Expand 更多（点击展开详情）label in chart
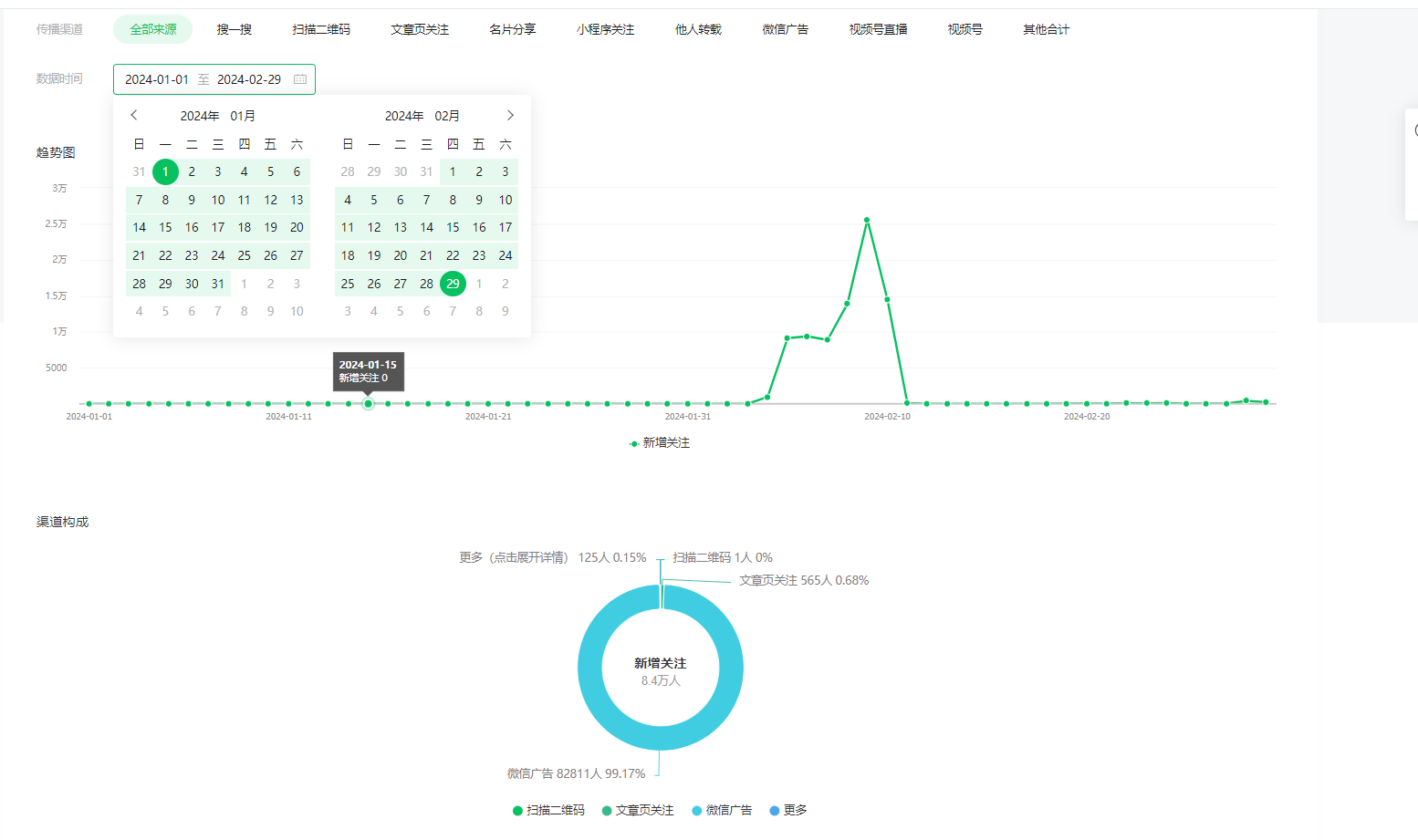Viewport: 1418px width, 840px height. pyautogui.click(x=514, y=557)
